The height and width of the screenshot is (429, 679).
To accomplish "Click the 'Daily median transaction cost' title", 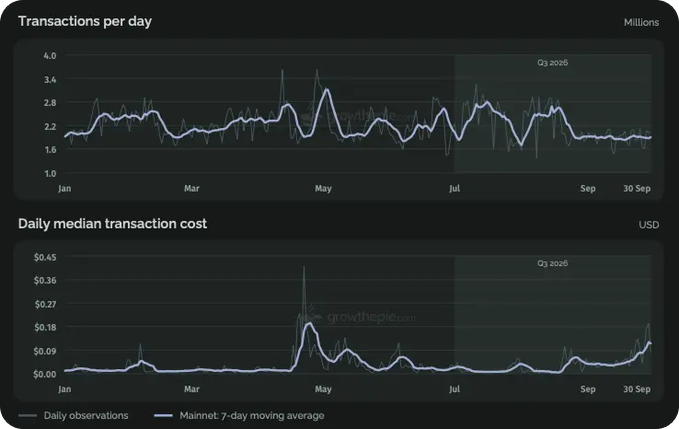I will pyautogui.click(x=113, y=223).
